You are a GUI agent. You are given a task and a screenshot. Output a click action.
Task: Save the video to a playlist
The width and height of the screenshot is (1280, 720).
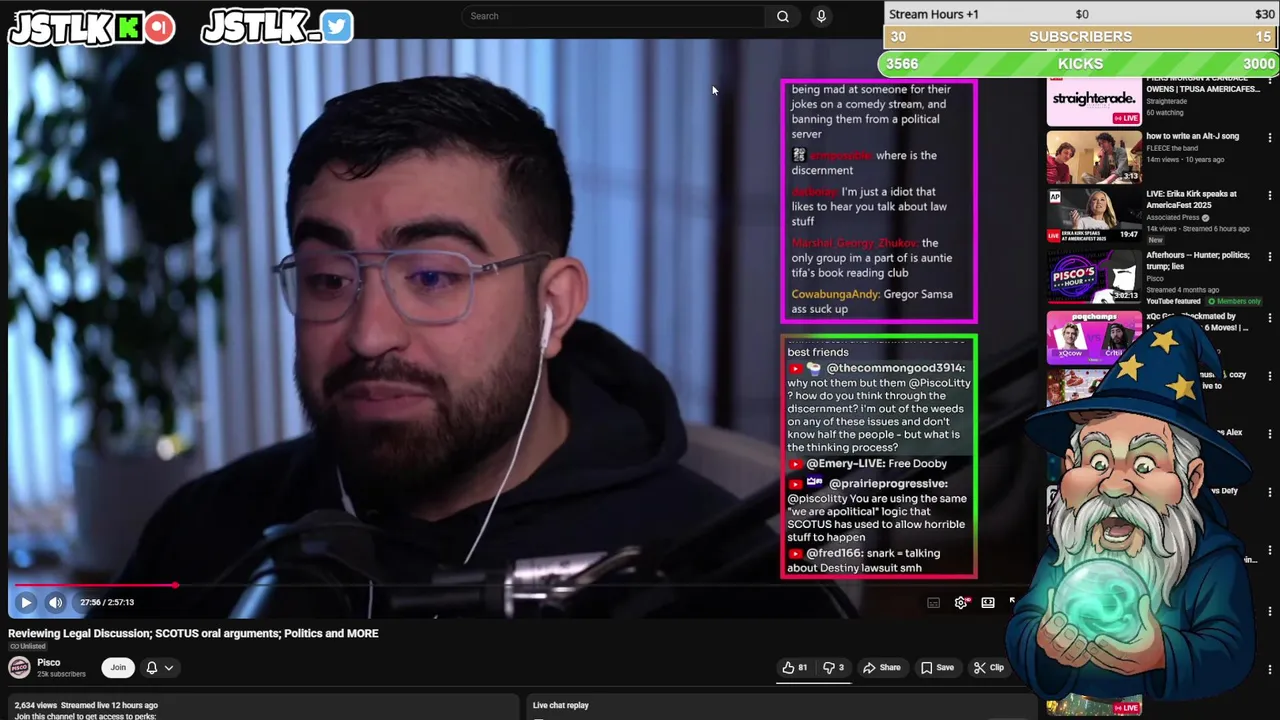click(x=937, y=668)
